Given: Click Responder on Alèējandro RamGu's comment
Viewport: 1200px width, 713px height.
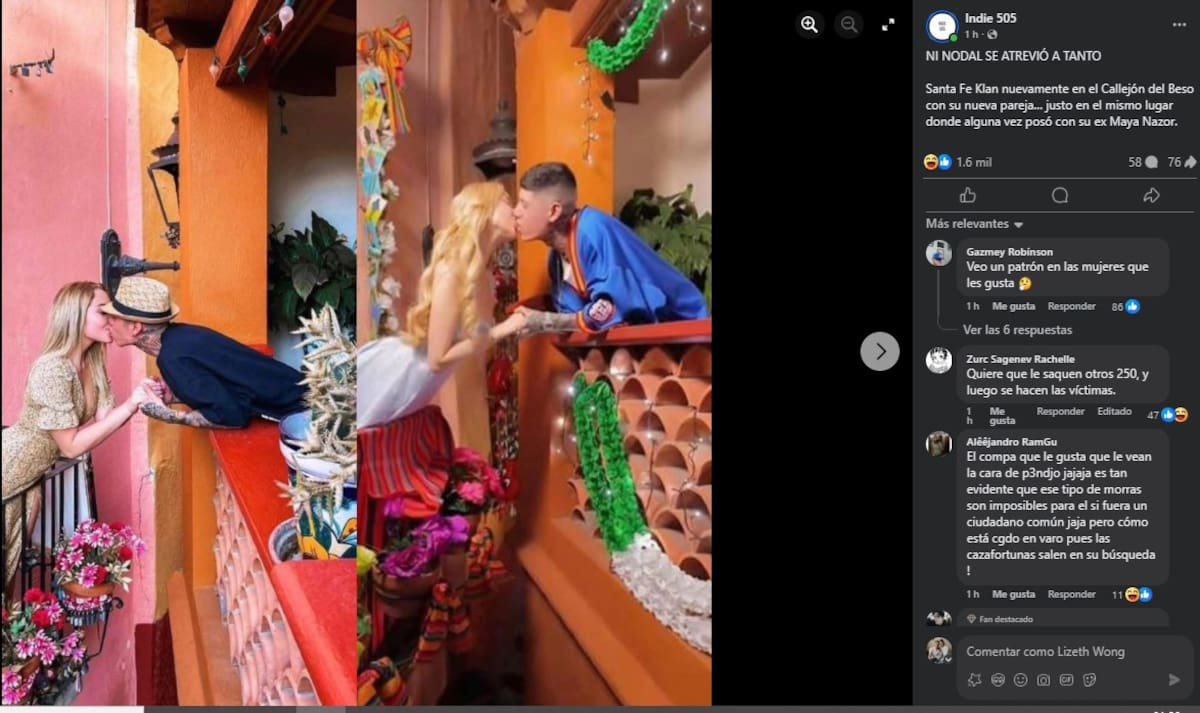Looking at the screenshot, I should point(1071,594).
